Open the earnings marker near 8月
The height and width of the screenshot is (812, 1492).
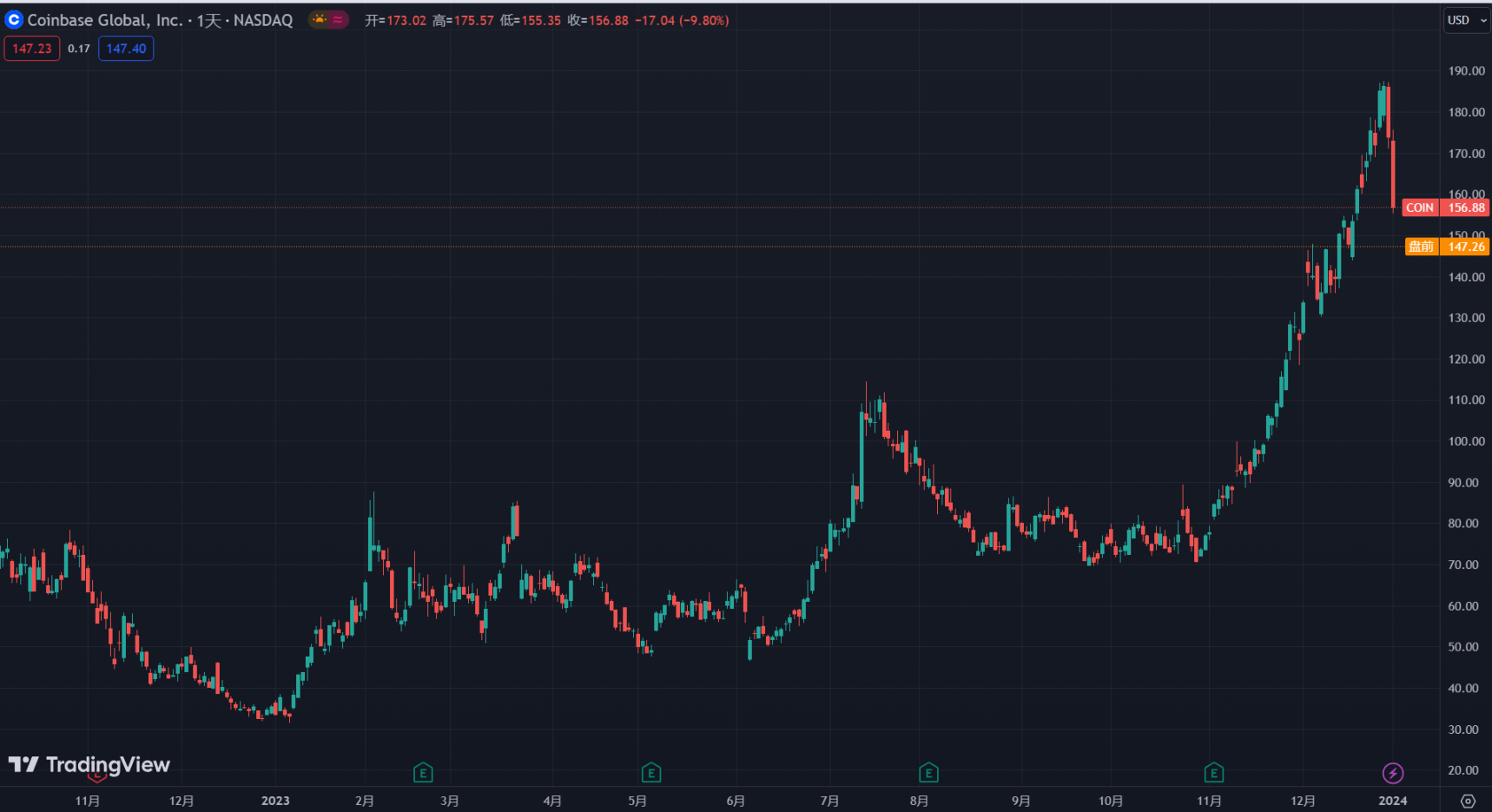point(928,772)
